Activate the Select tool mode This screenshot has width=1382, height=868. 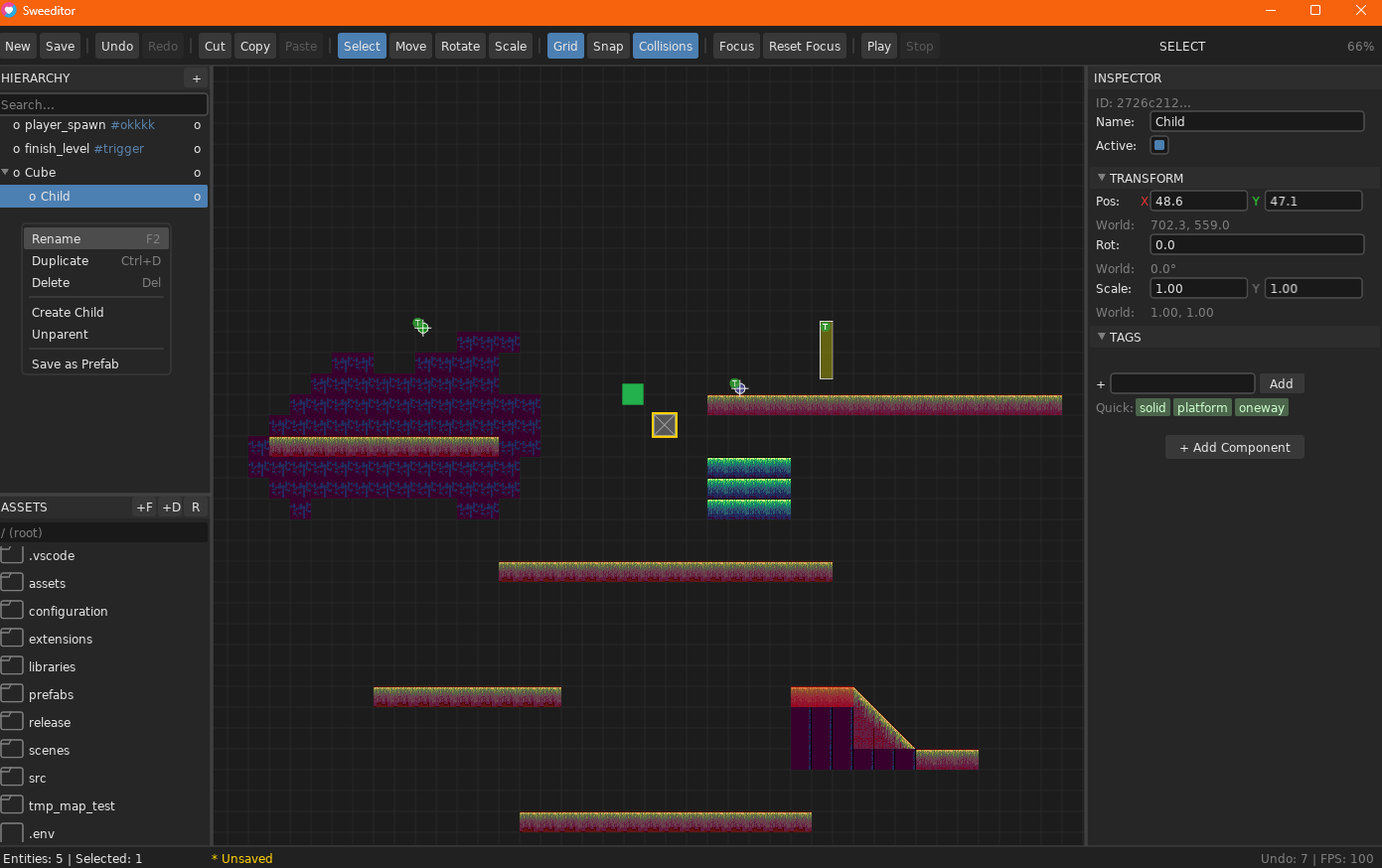coord(362,47)
